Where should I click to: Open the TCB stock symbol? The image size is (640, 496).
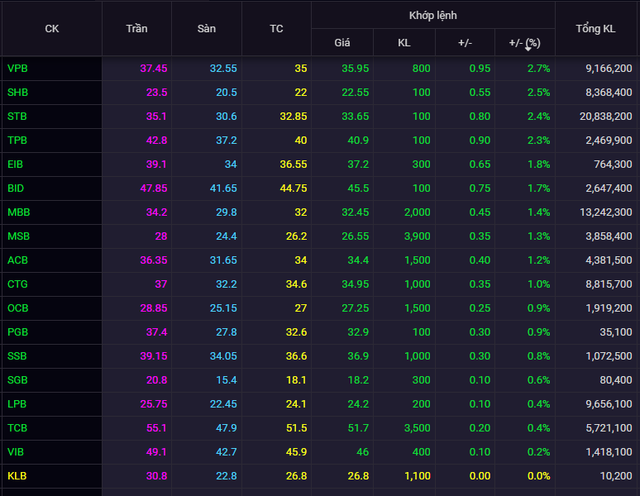click(x=17, y=428)
